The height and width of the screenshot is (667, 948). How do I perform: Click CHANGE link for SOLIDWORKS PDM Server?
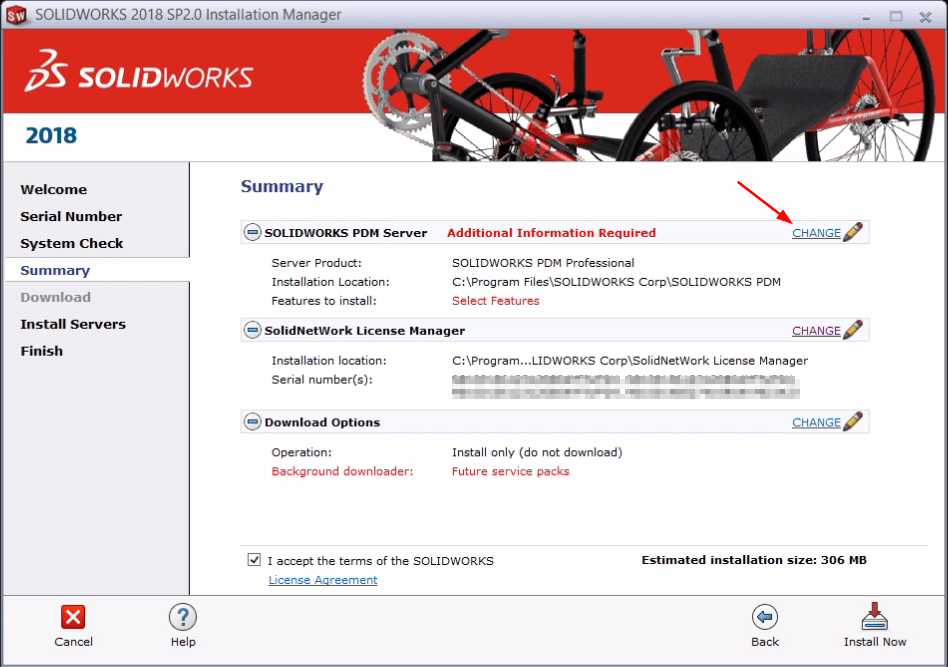pyautogui.click(x=816, y=233)
